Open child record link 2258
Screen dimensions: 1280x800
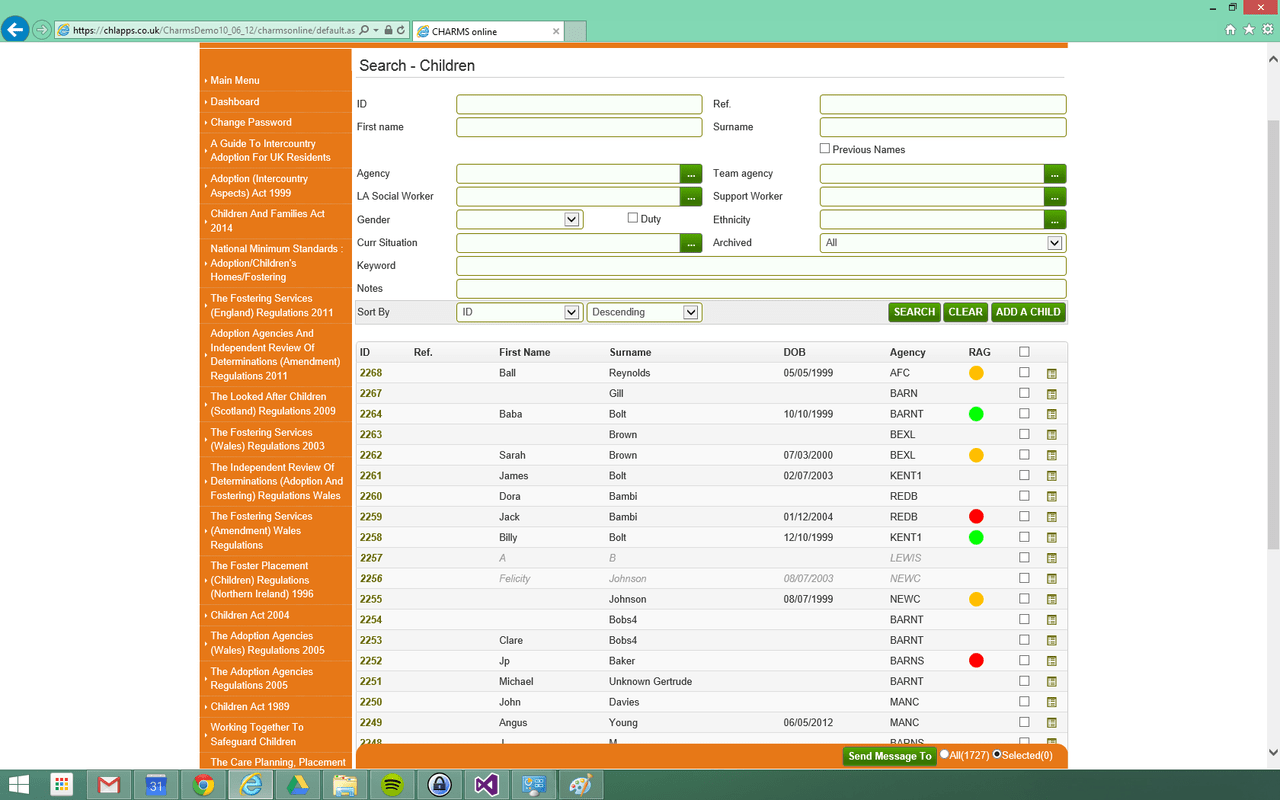click(371, 537)
